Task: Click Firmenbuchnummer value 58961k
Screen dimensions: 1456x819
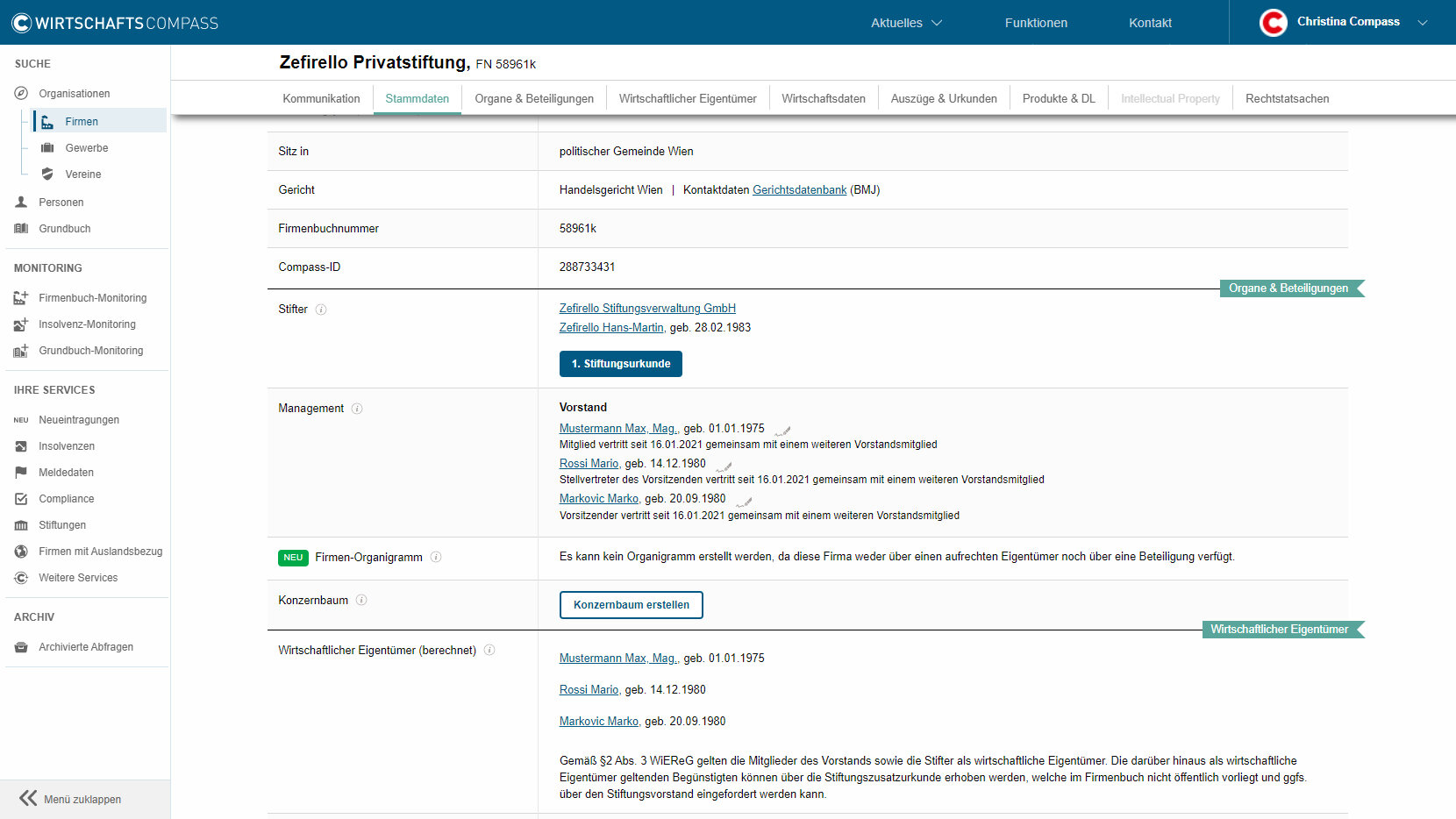Action: [x=578, y=229]
